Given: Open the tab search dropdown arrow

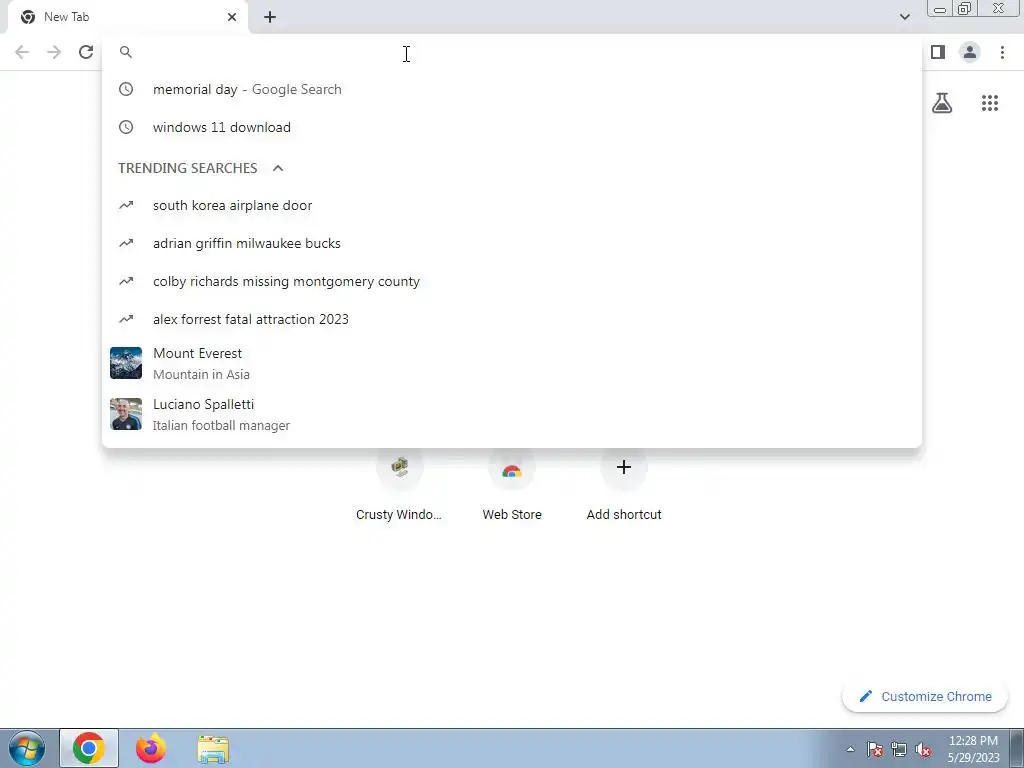Looking at the screenshot, I should click(904, 17).
